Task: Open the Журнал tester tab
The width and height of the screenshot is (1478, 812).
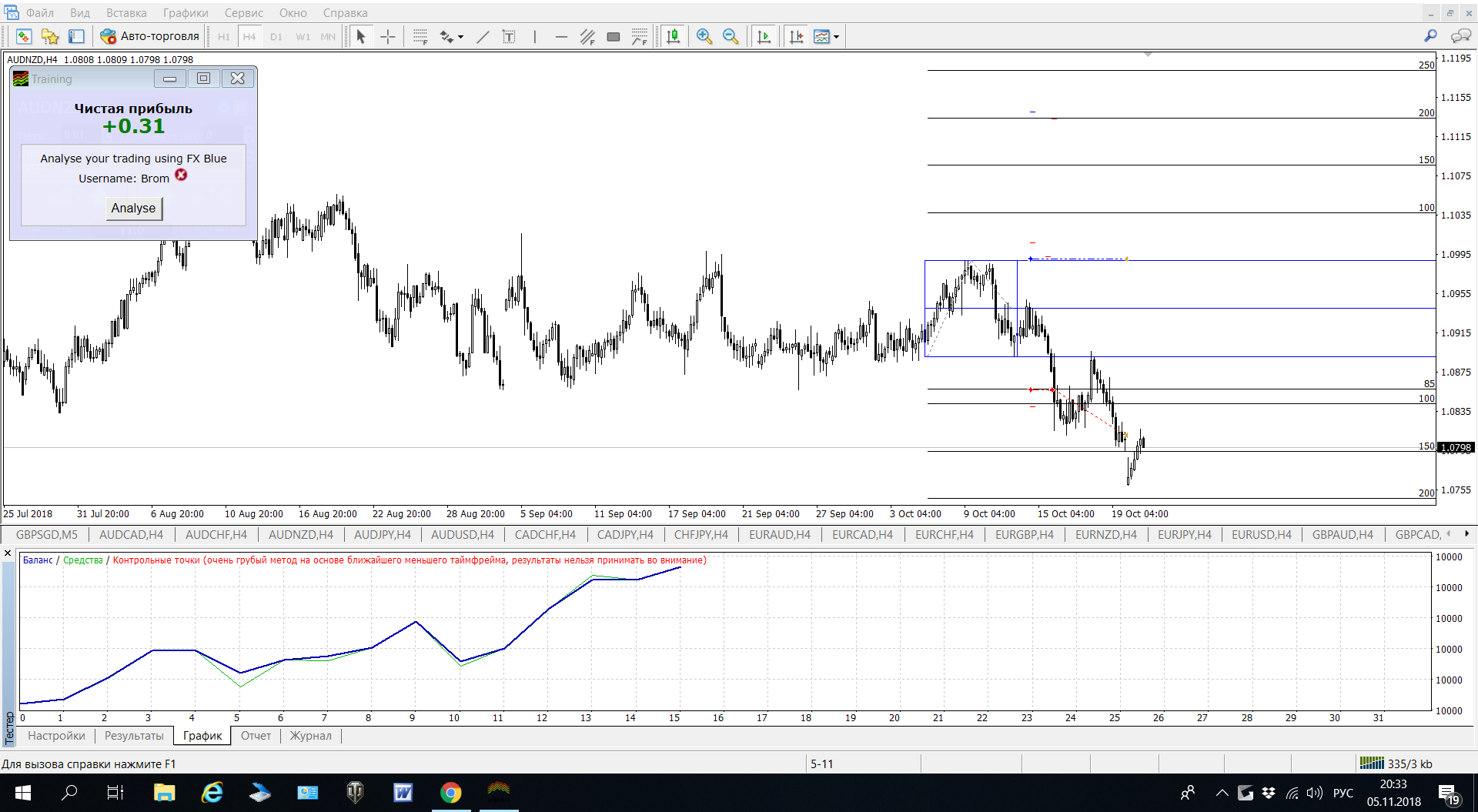Action: (310, 736)
